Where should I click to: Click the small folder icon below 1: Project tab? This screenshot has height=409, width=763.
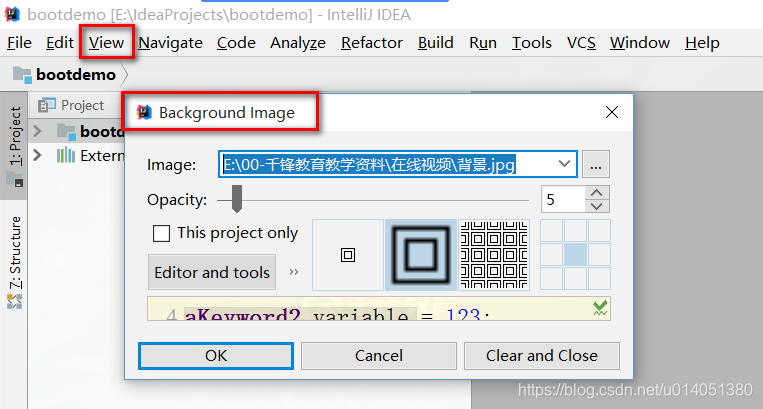click(x=15, y=179)
